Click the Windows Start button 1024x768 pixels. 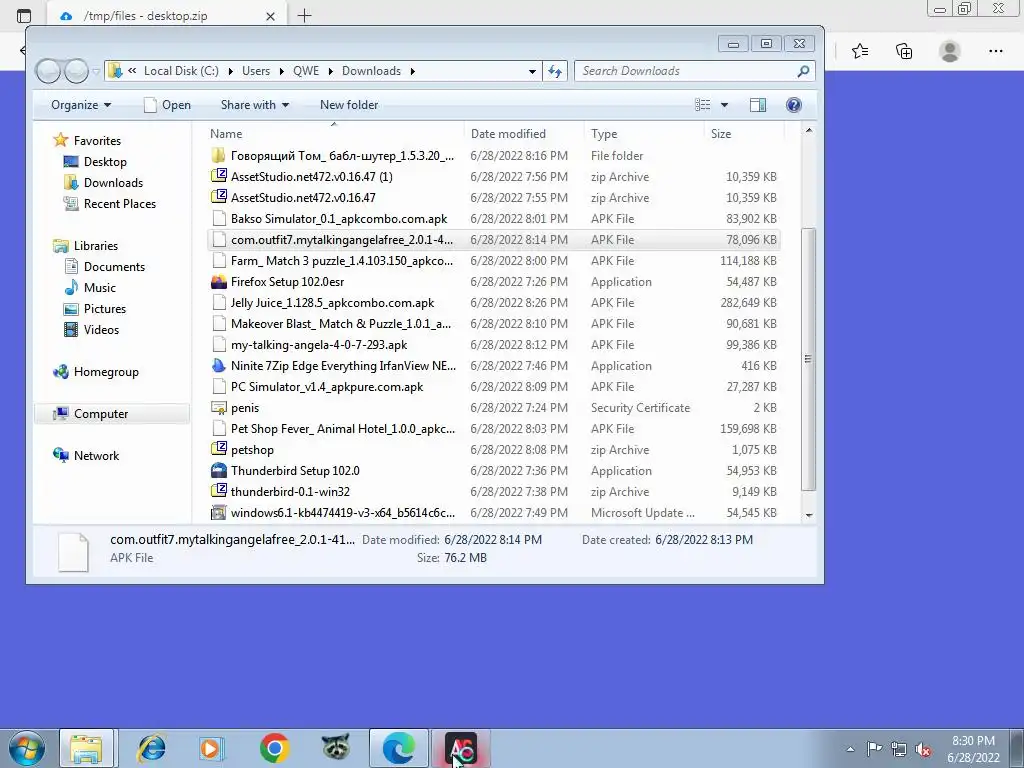(x=27, y=748)
